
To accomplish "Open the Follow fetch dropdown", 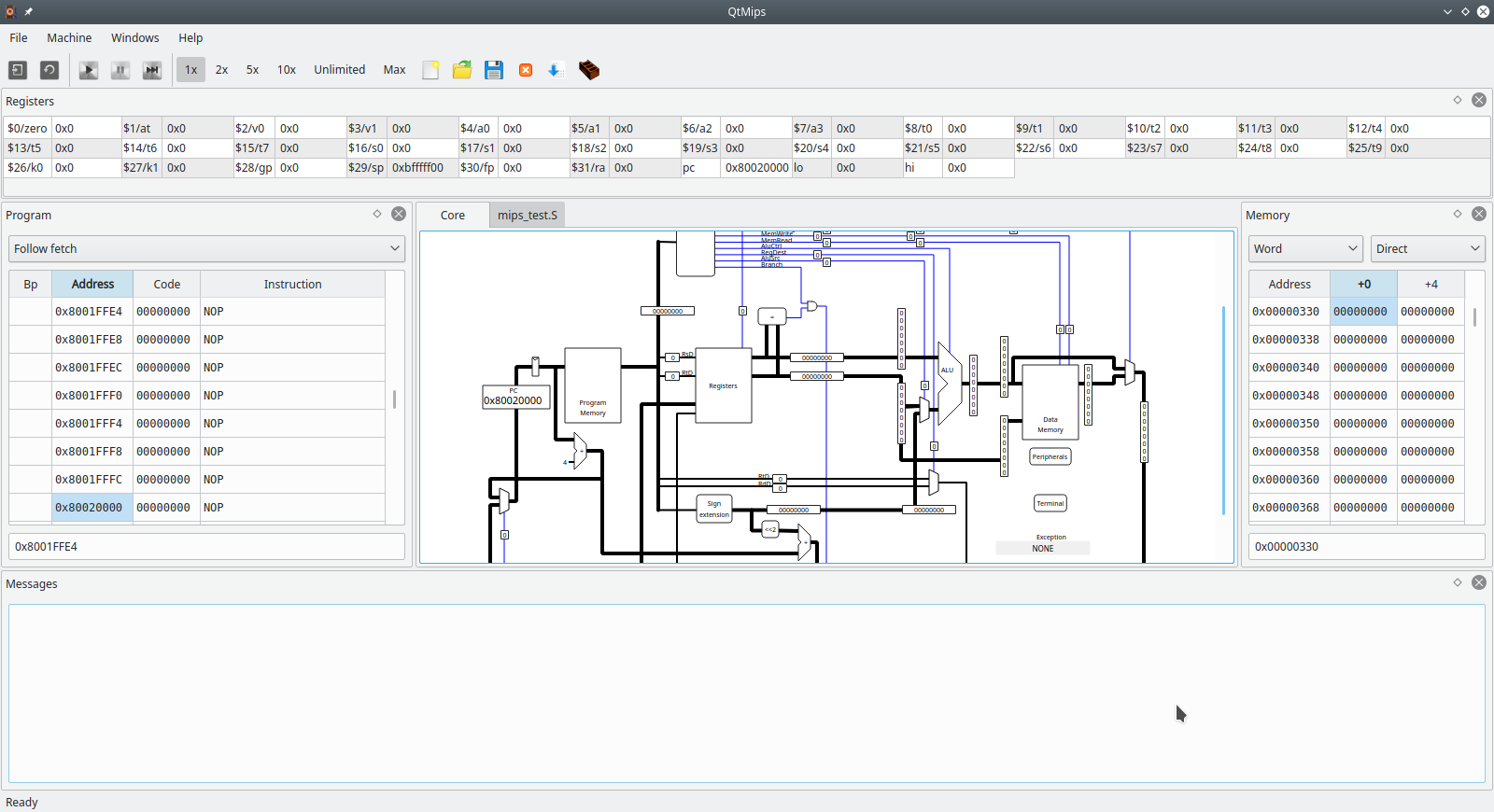I will pos(206,248).
